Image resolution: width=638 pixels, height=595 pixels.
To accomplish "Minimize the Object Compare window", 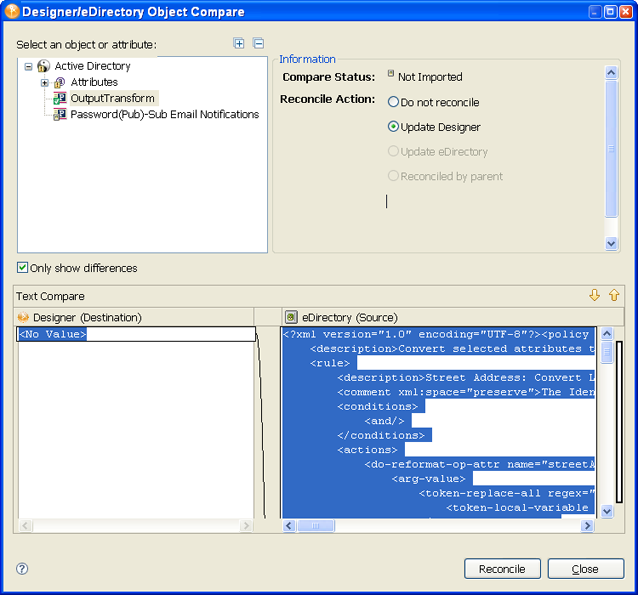I will coord(595,12).
